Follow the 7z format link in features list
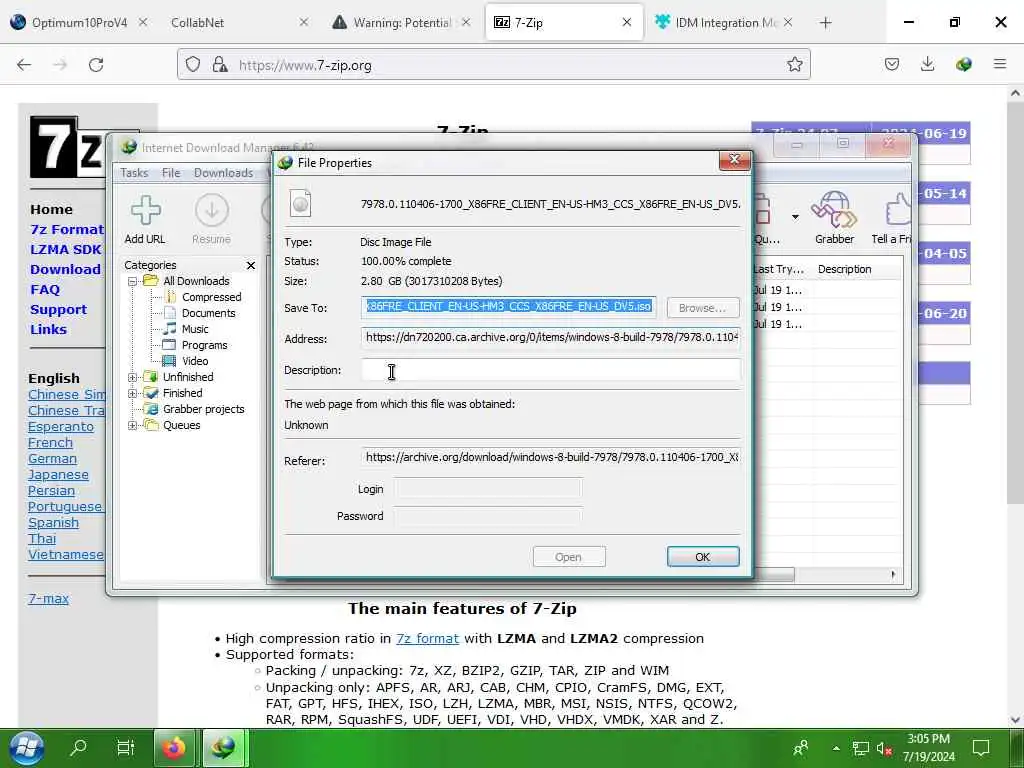The width and height of the screenshot is (1024, 768). 427,639
